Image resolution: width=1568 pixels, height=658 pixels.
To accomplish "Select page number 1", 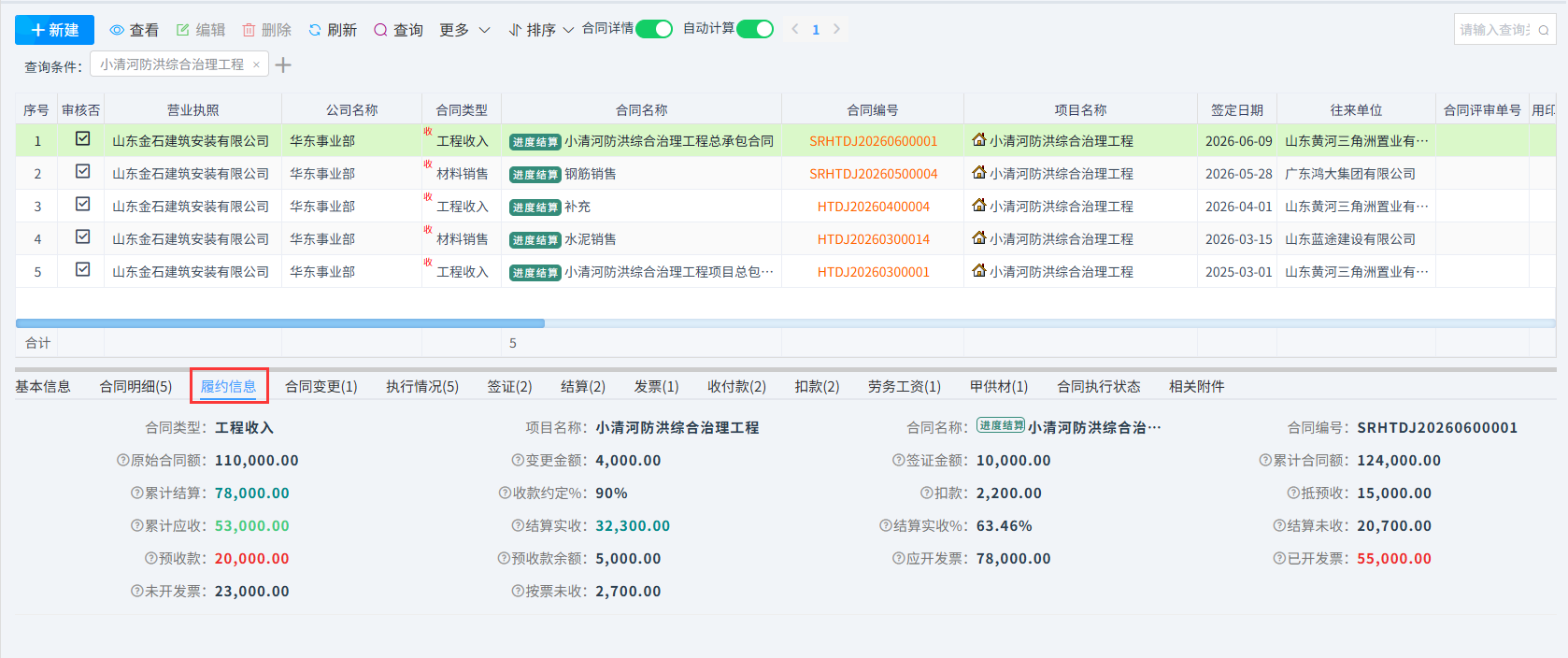I will click(x=816, y=30).
